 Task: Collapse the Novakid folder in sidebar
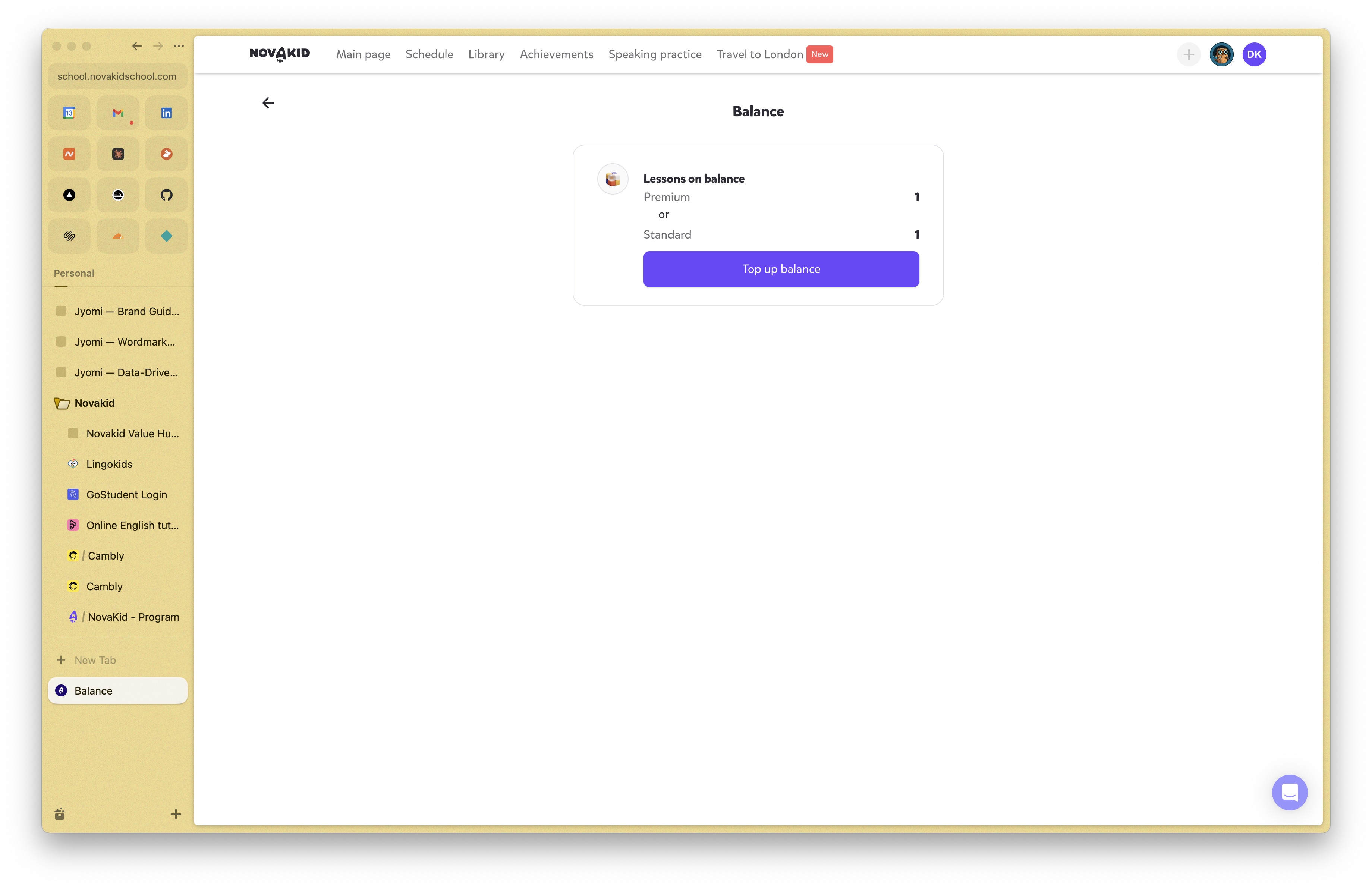62,403
